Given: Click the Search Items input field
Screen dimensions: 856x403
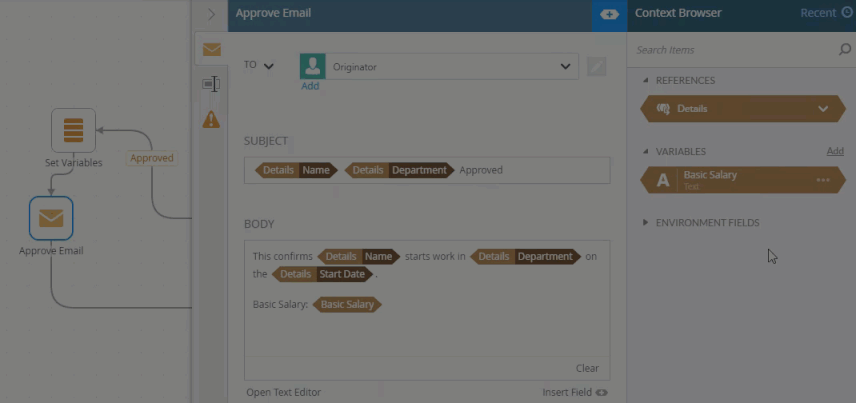Looking at the screenshot, I should [x=734, y=50].
